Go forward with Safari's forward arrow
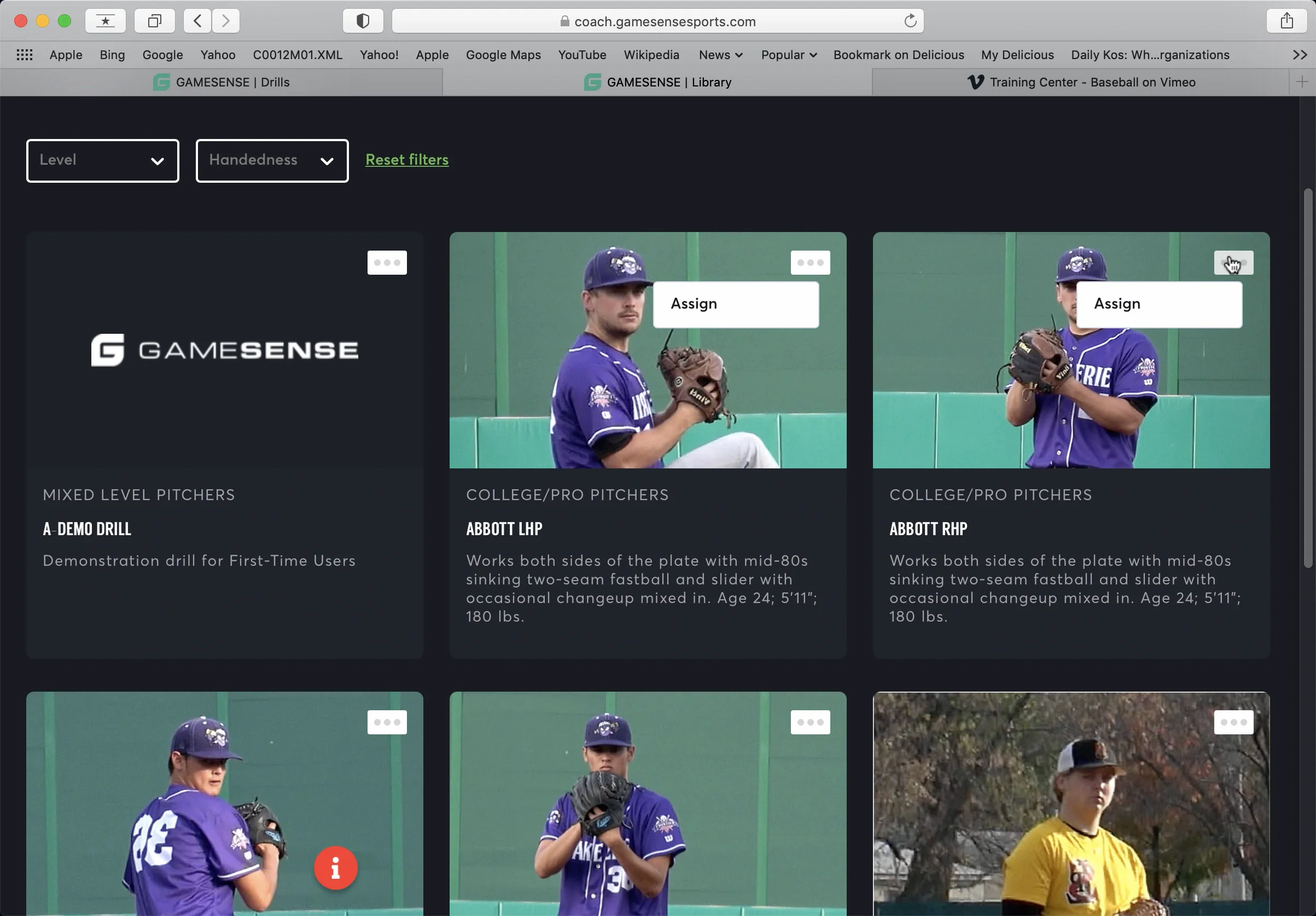Image resolution: width=1316 pixels, height=916 pixels. pos(226,21)
